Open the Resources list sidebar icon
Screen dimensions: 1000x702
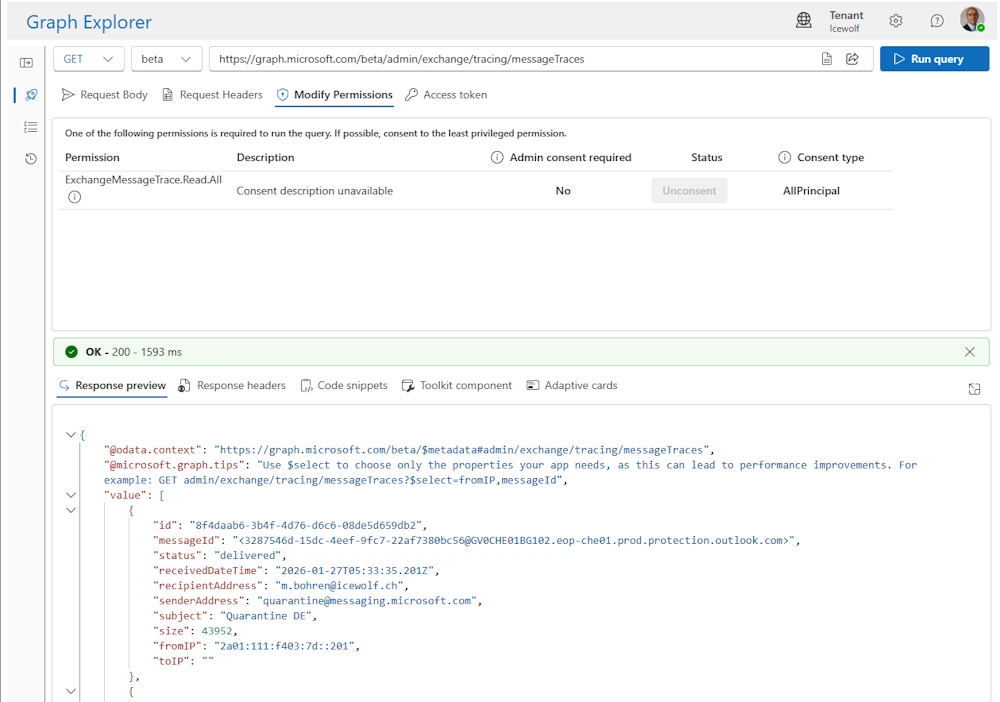(x=31, y=127)
